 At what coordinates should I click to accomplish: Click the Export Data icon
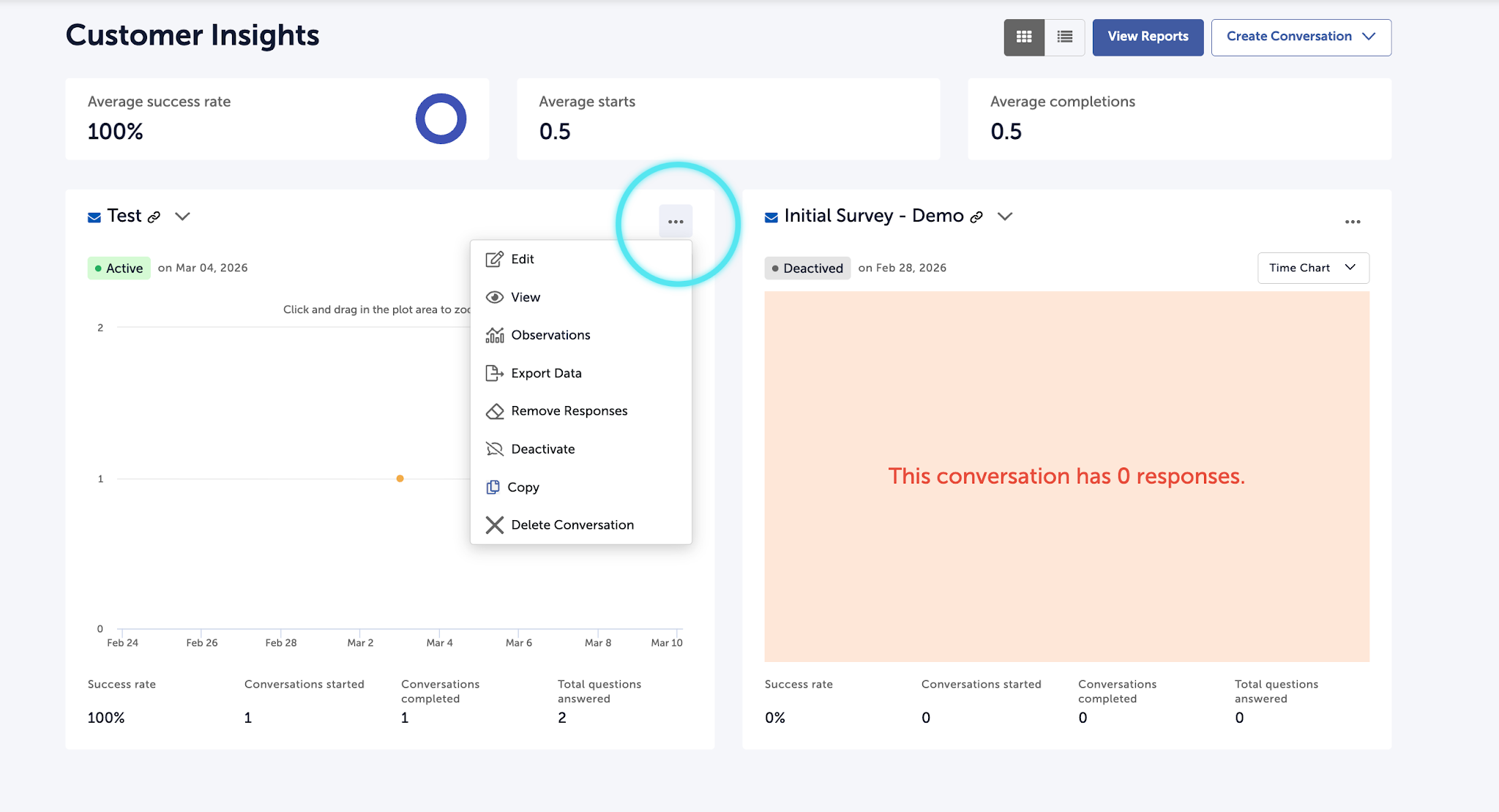tap(495, 373)
